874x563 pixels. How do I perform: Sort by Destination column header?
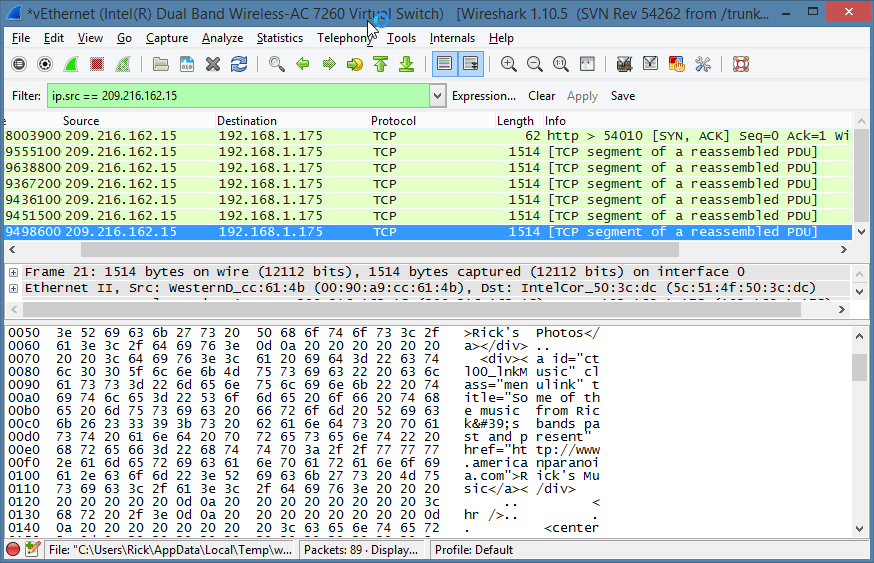point(292,121)
